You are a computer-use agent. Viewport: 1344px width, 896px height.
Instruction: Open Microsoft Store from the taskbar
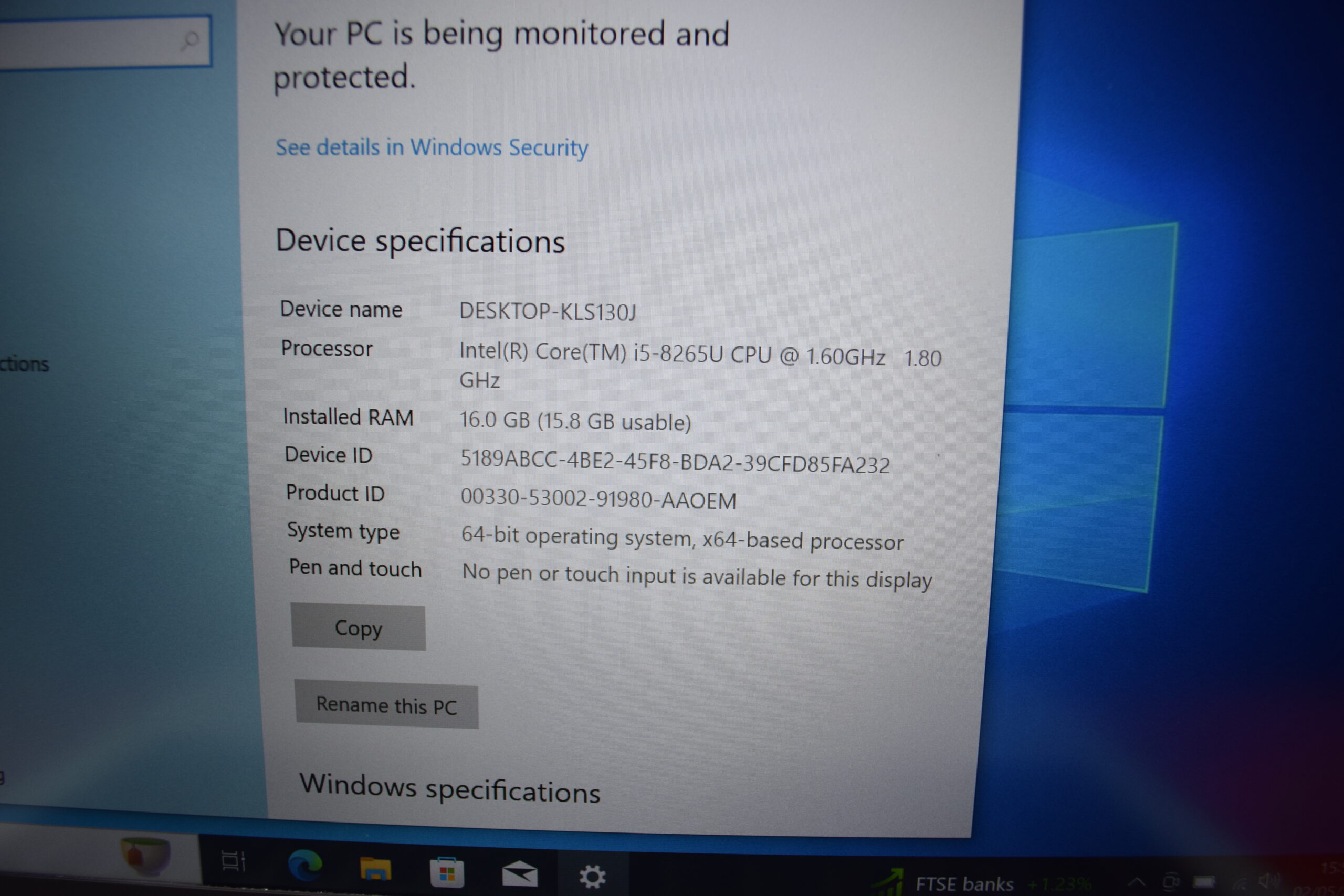tap(446, 872)
